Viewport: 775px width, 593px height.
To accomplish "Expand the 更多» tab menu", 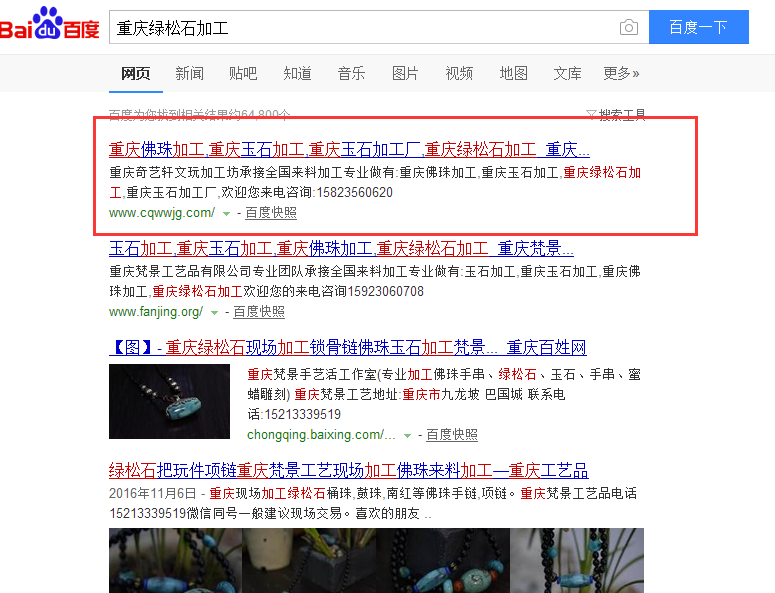I will coord(621,74).
